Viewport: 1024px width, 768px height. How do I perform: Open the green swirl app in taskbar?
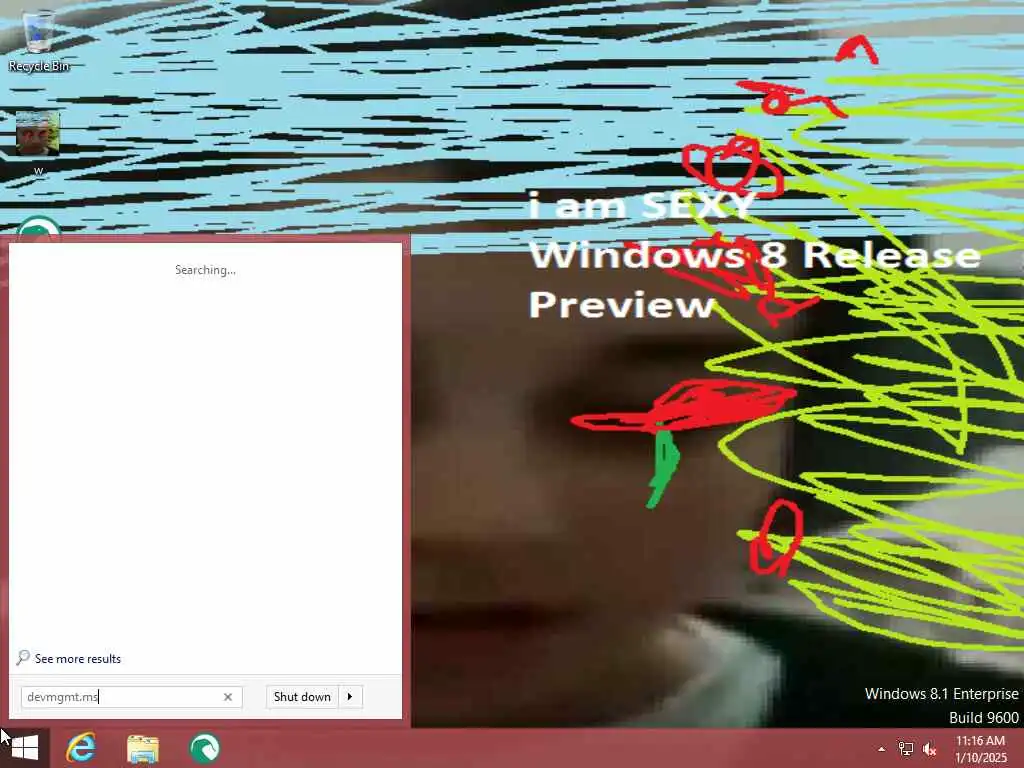[204, 748]
